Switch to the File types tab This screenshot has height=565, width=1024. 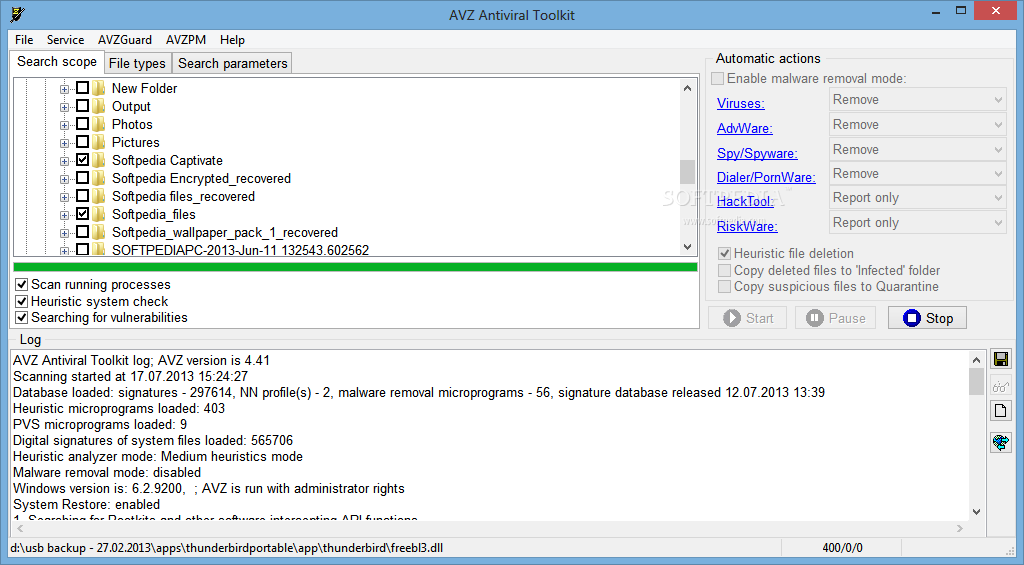click(x=137, y=63)
